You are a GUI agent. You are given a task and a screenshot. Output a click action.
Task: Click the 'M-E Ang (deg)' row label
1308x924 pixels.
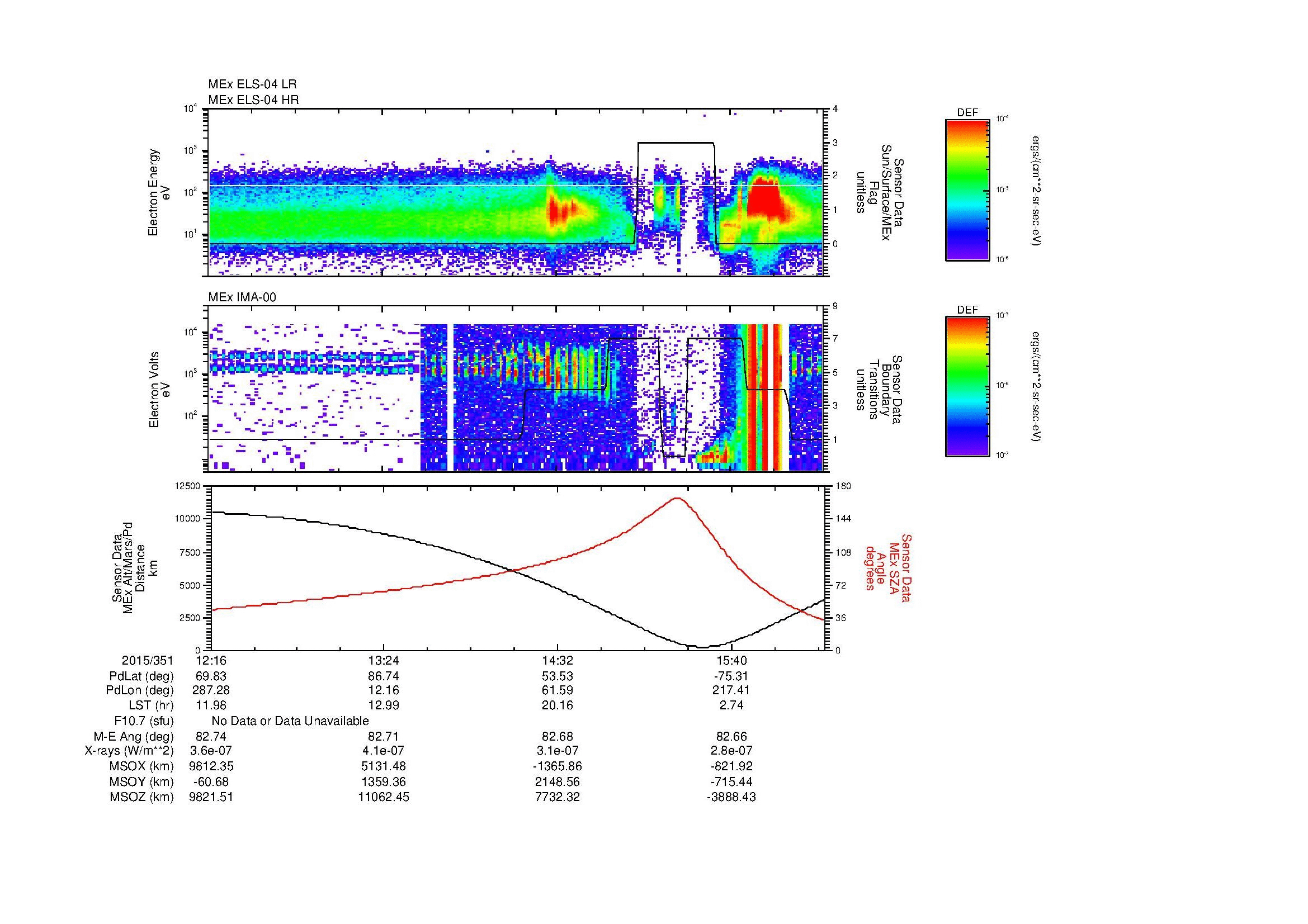click(133, 736)
